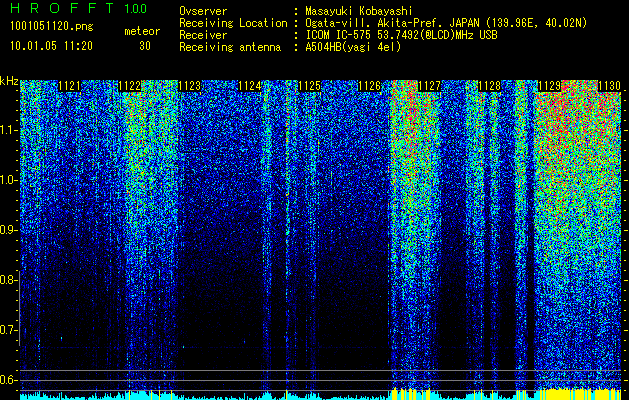Click the file name 1001051120.png
Viewport: 629px width, 400px height.
coord(52,27)
